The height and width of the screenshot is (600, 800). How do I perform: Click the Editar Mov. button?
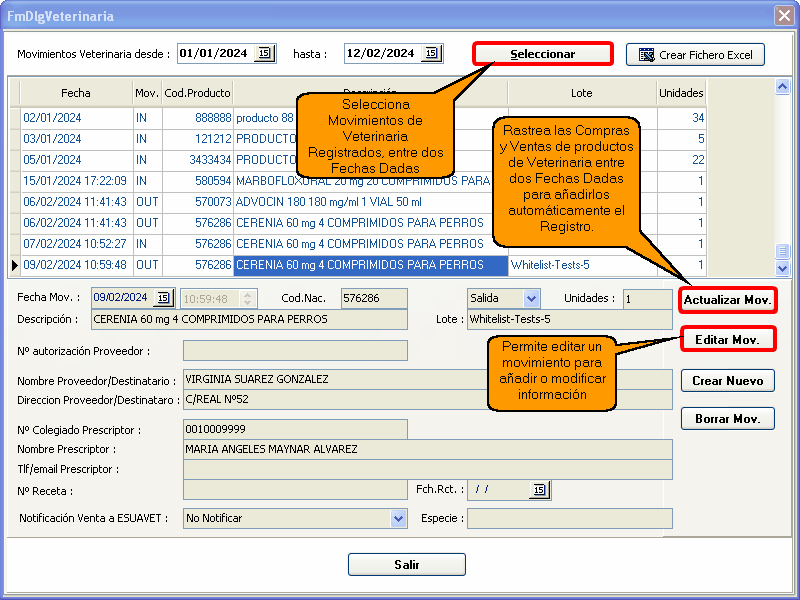[727, 340]
